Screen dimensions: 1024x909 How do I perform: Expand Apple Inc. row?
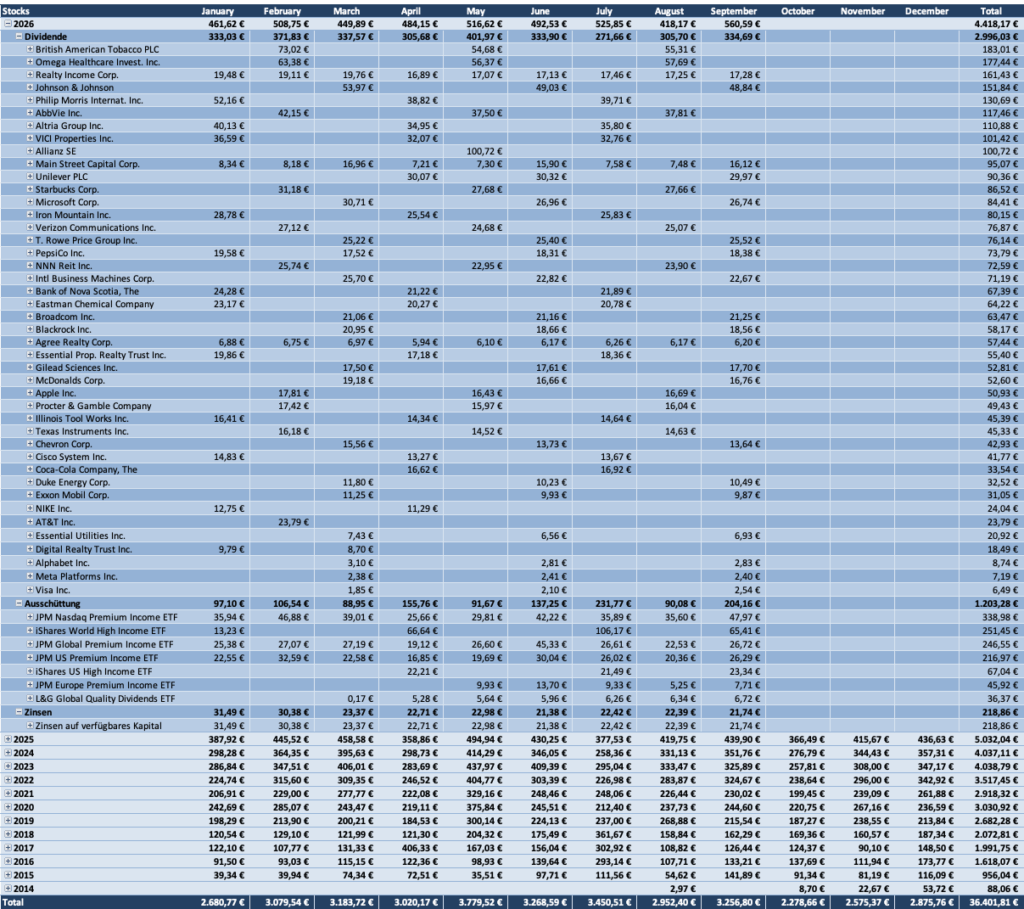30,393
